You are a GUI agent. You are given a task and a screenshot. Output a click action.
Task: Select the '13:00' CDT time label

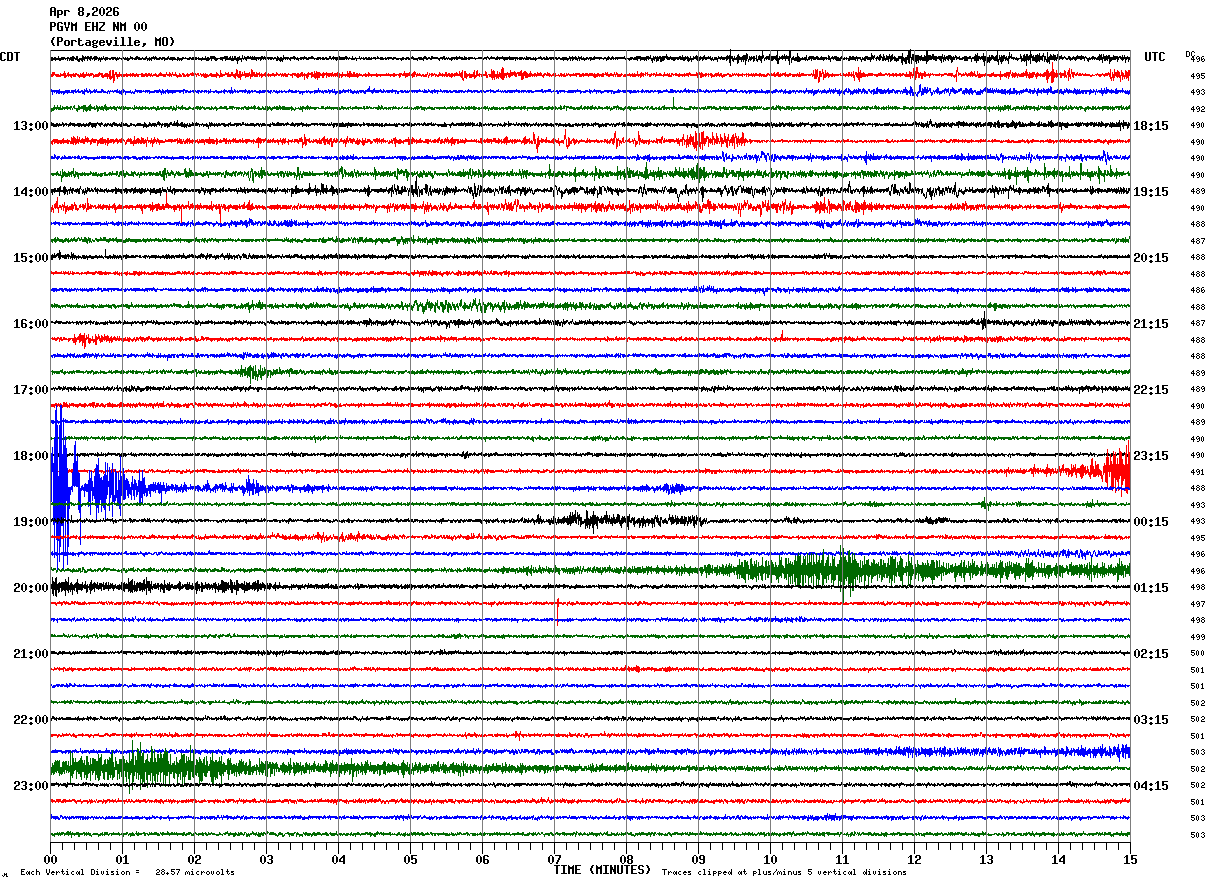(x=31, y=126)
